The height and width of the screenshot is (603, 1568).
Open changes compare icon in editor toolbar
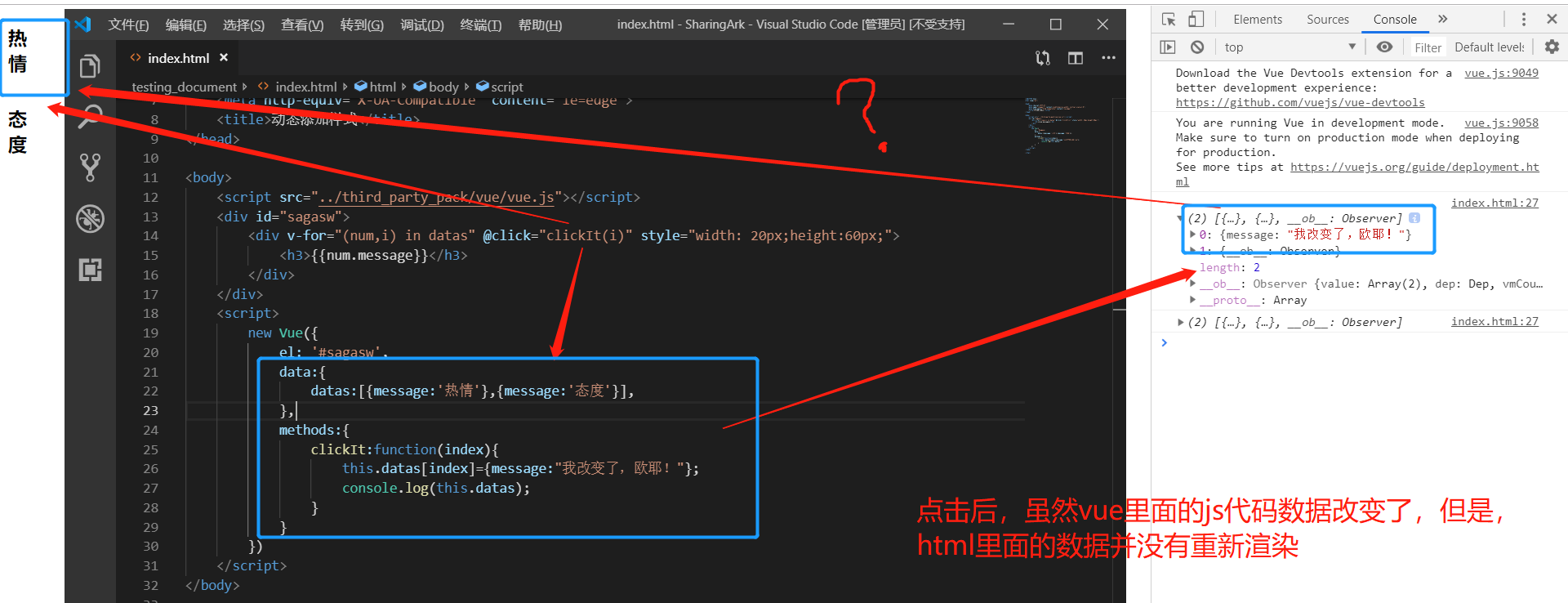click(1043, 58)
